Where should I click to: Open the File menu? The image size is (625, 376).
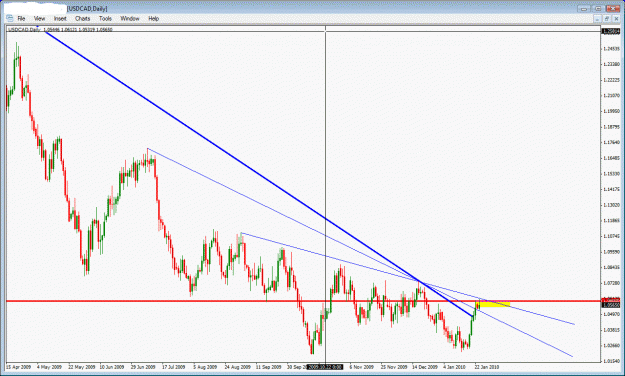coord(21,18)
